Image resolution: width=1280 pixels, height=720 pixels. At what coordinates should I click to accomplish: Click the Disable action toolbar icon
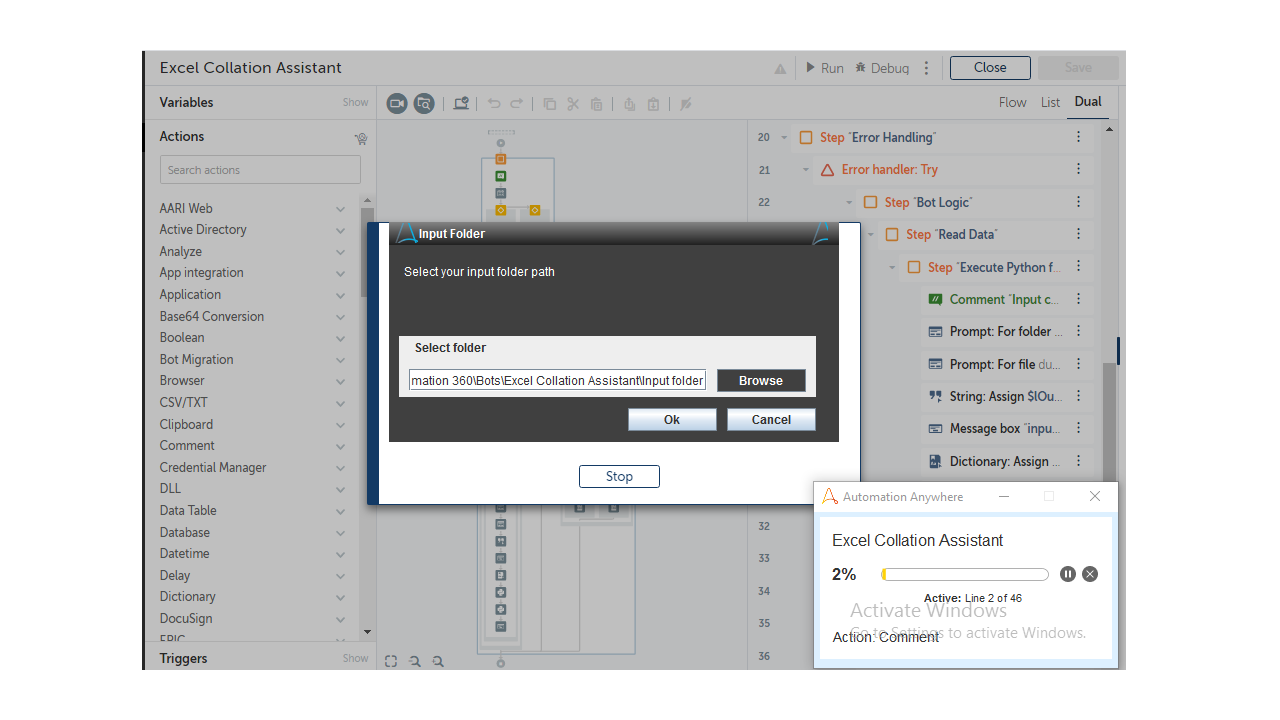686,103
